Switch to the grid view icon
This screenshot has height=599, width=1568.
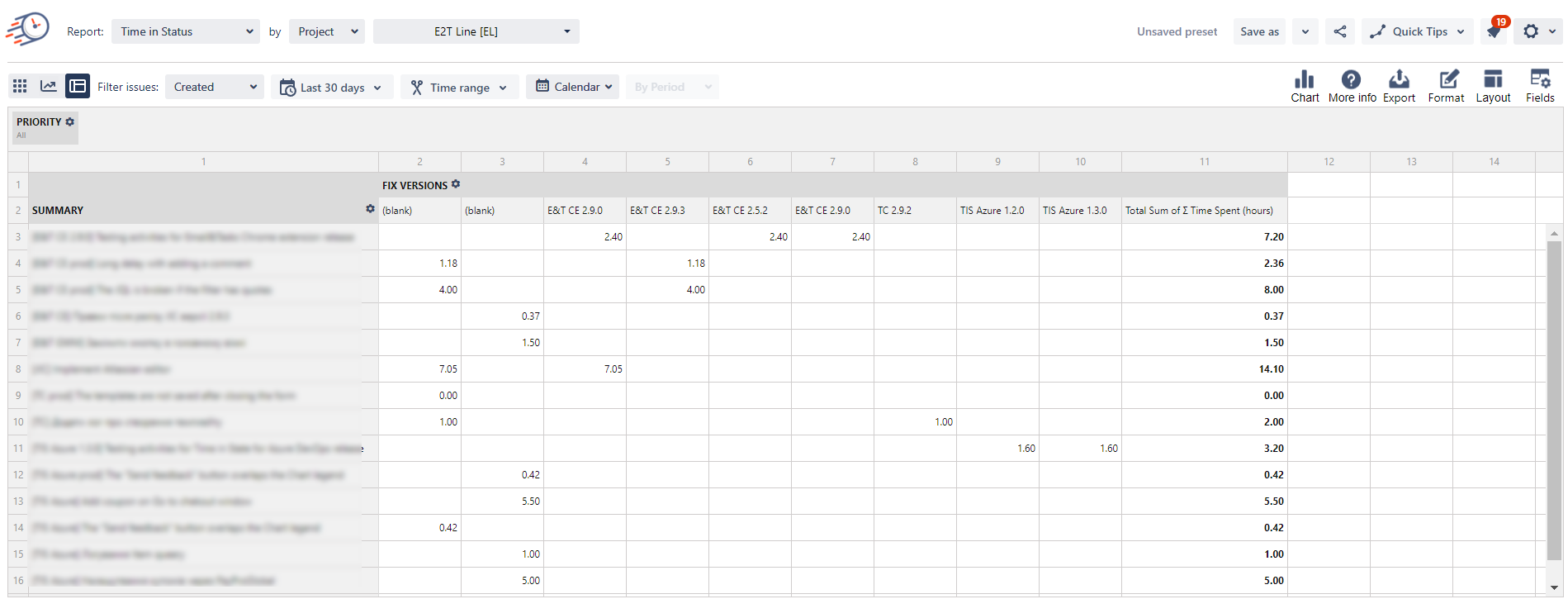click(20, 86)
